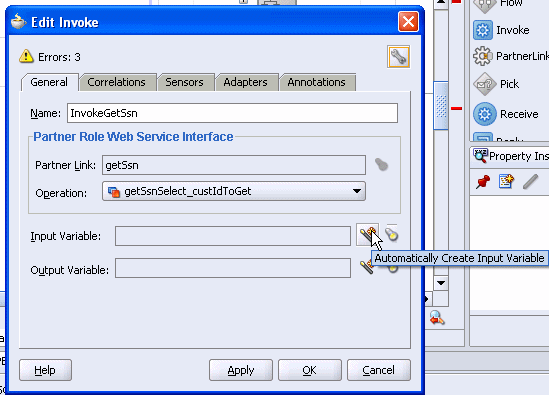549x395 pixels.
Task: Switch to the Annotations tab
Action: point(317,82)
